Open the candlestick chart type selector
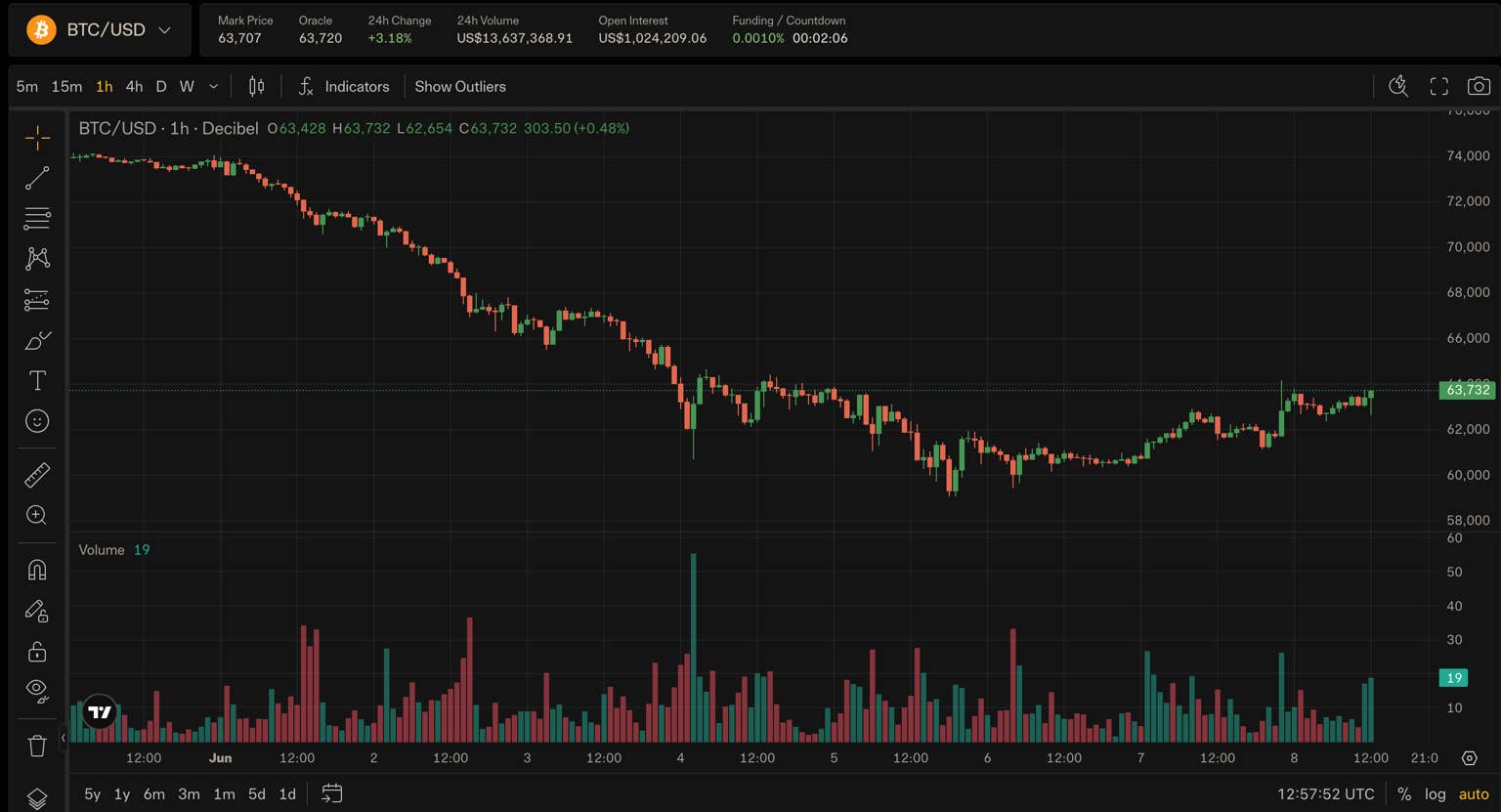This screenshot has width=1501, height=812. (x=256, y=86)
